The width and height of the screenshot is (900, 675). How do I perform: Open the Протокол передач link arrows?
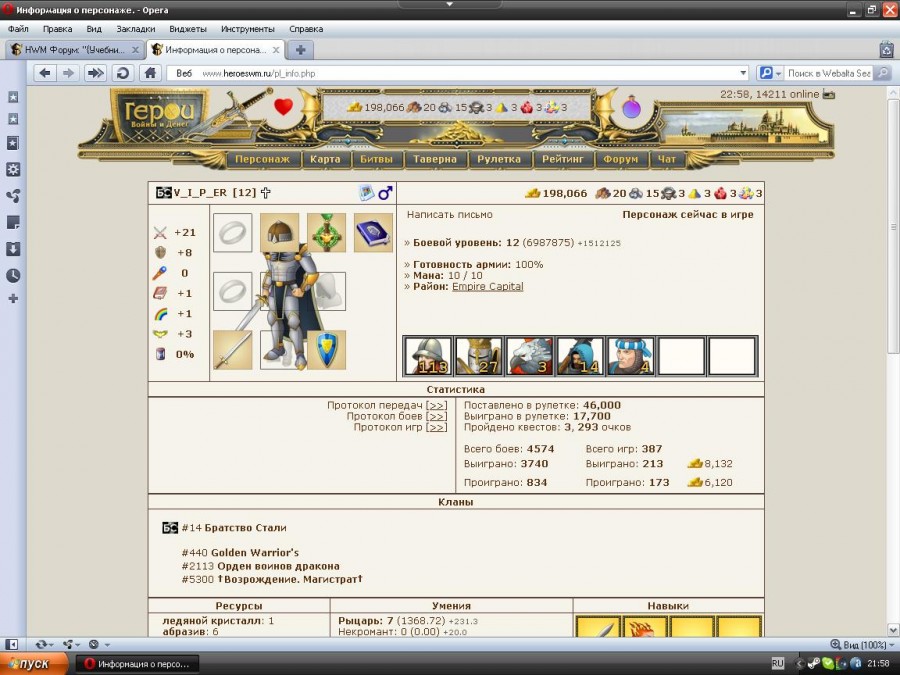click(436, 405)
